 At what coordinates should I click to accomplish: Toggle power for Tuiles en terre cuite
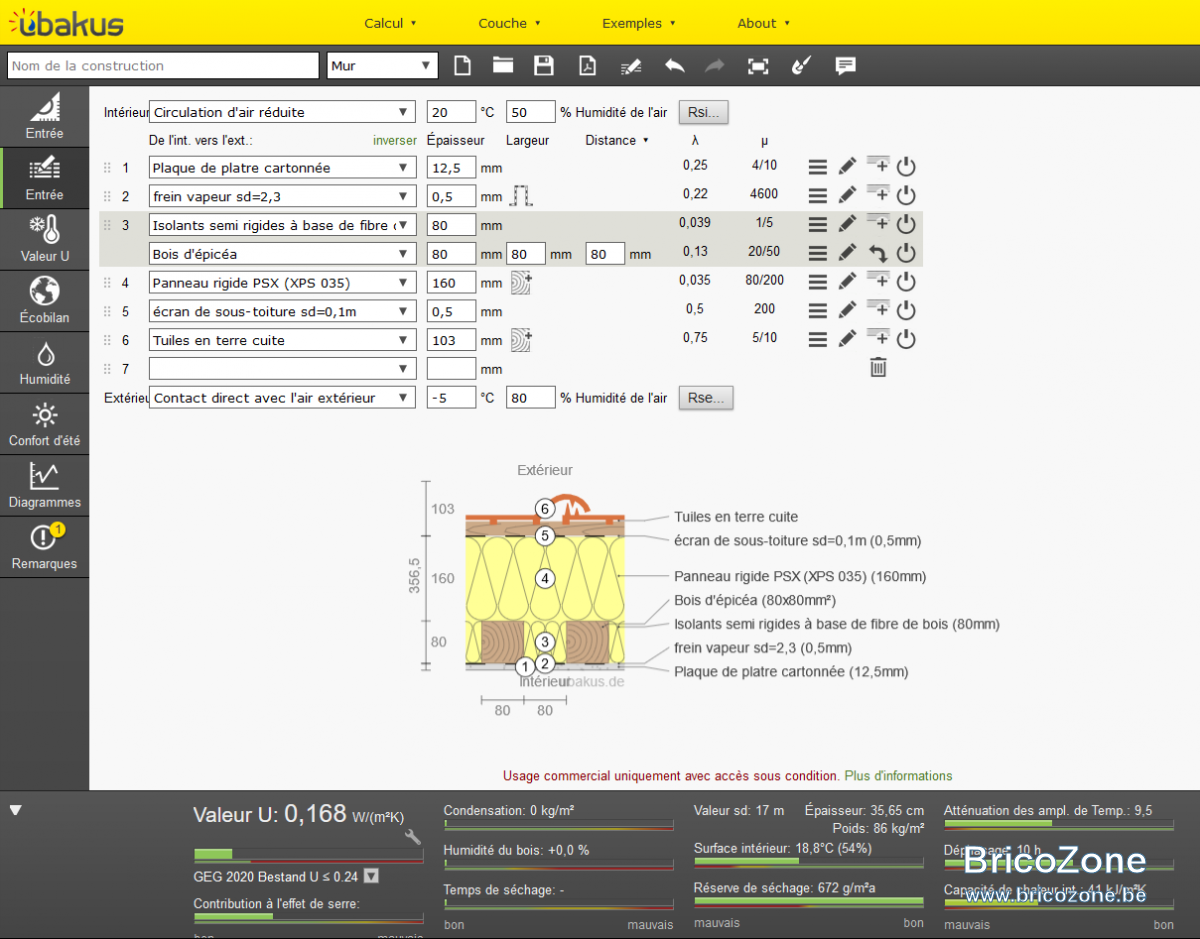(x=906, y=340)
